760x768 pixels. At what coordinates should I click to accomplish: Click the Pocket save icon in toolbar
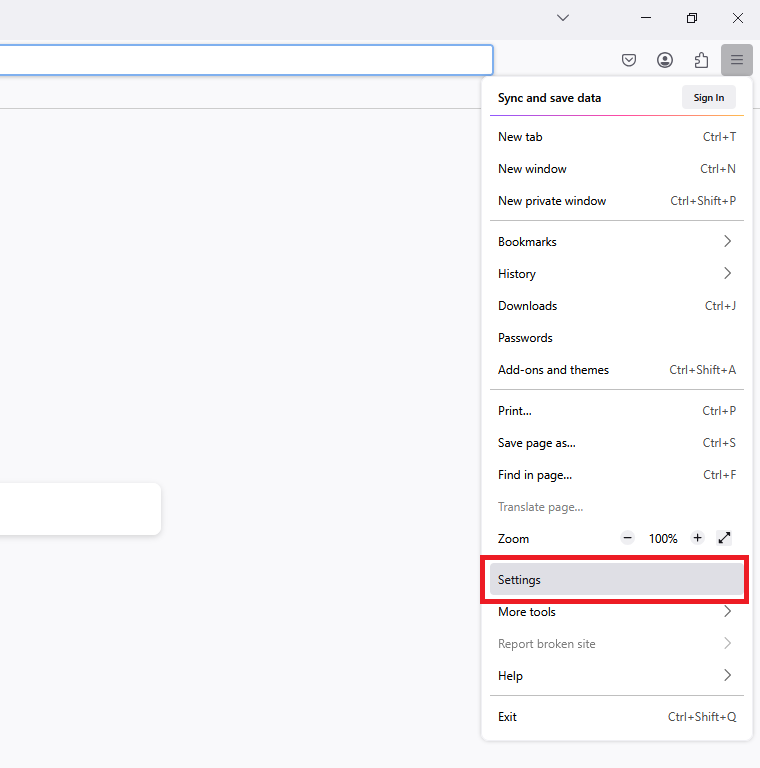point(629,60)
